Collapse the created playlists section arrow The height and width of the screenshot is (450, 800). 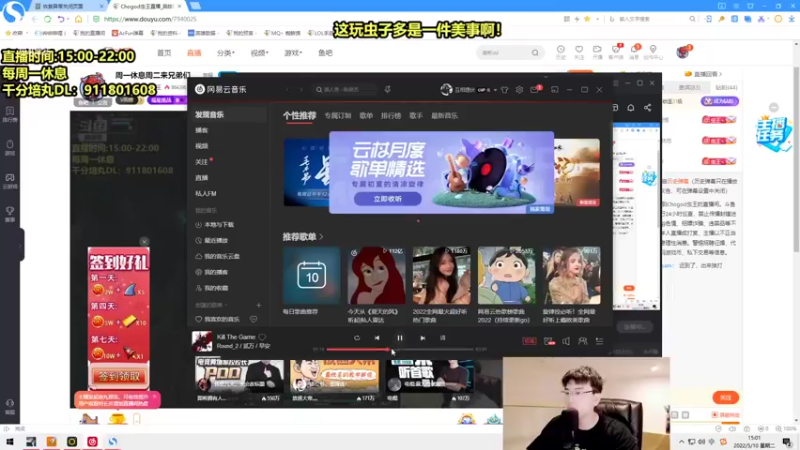[x=226, y=305]
